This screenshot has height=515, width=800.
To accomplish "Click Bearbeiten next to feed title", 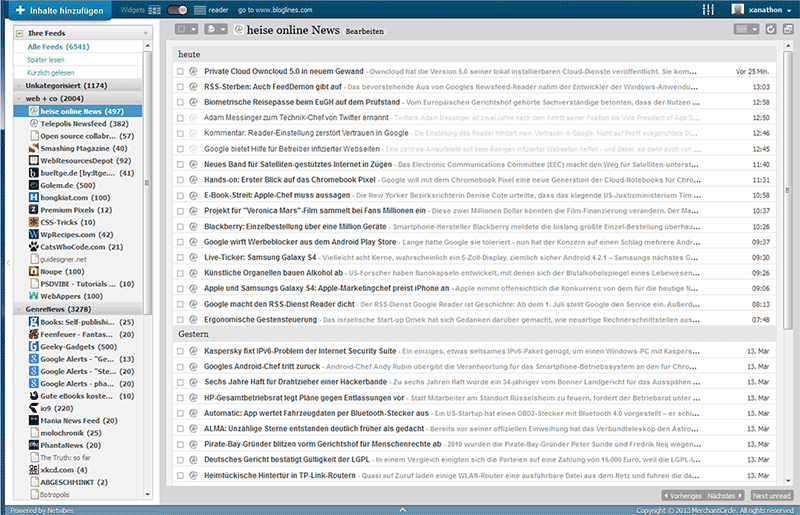I will click(365, 31).
